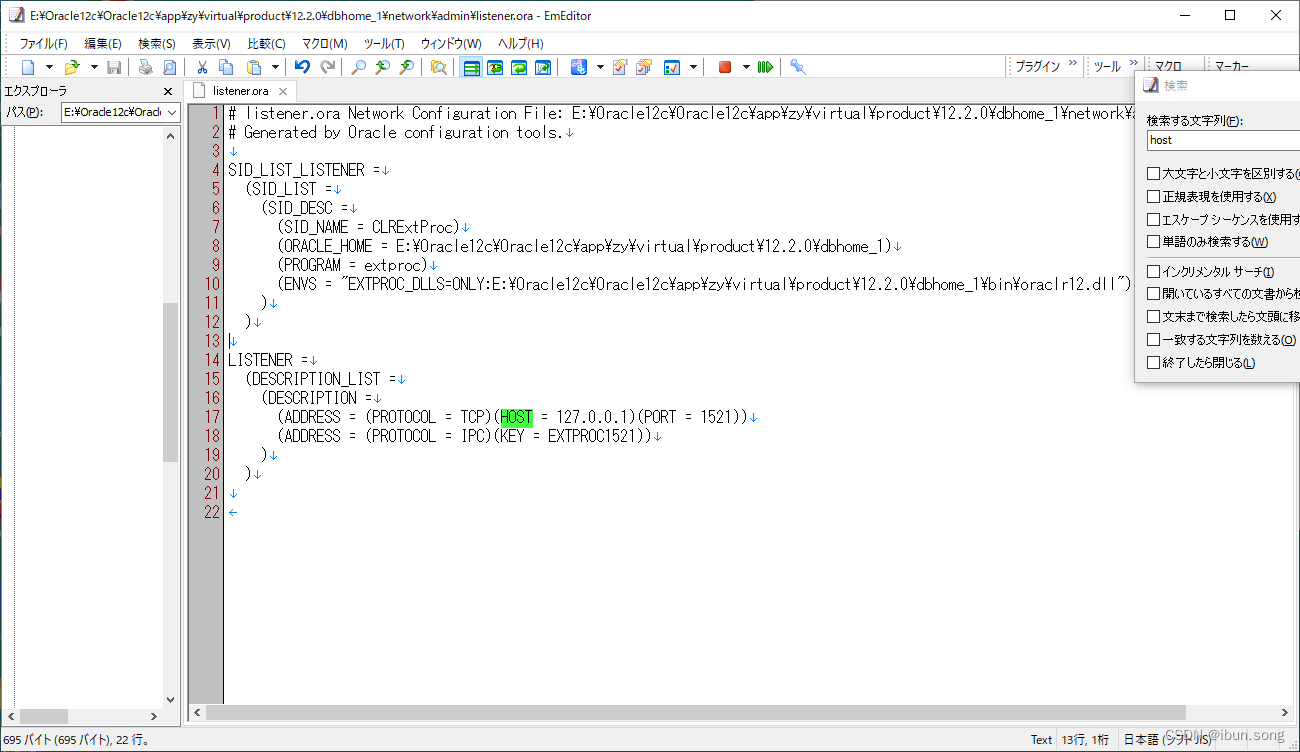
Task: Close the エクスプローラ side panel
Action: (168, 91)
